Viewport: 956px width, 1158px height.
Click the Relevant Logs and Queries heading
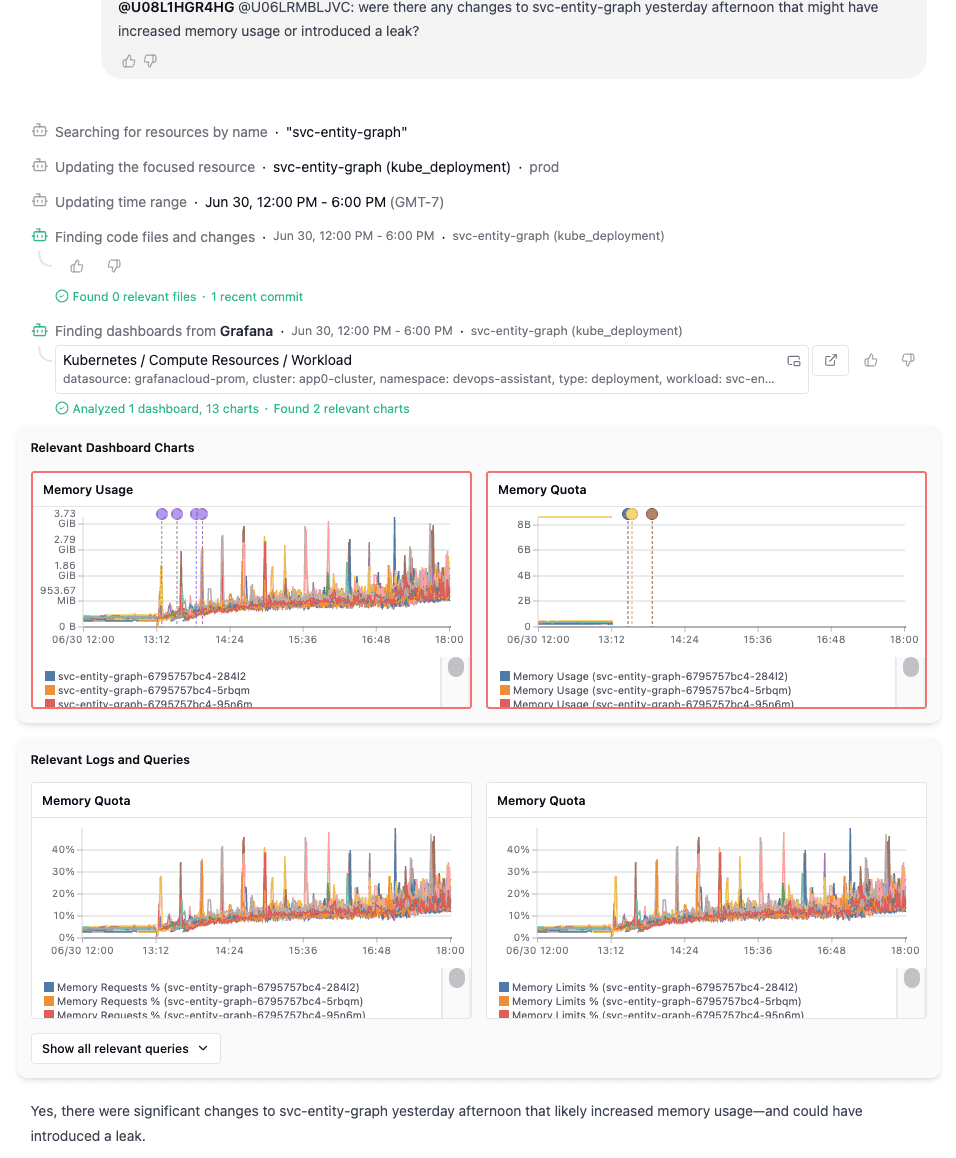click(110, 759)
